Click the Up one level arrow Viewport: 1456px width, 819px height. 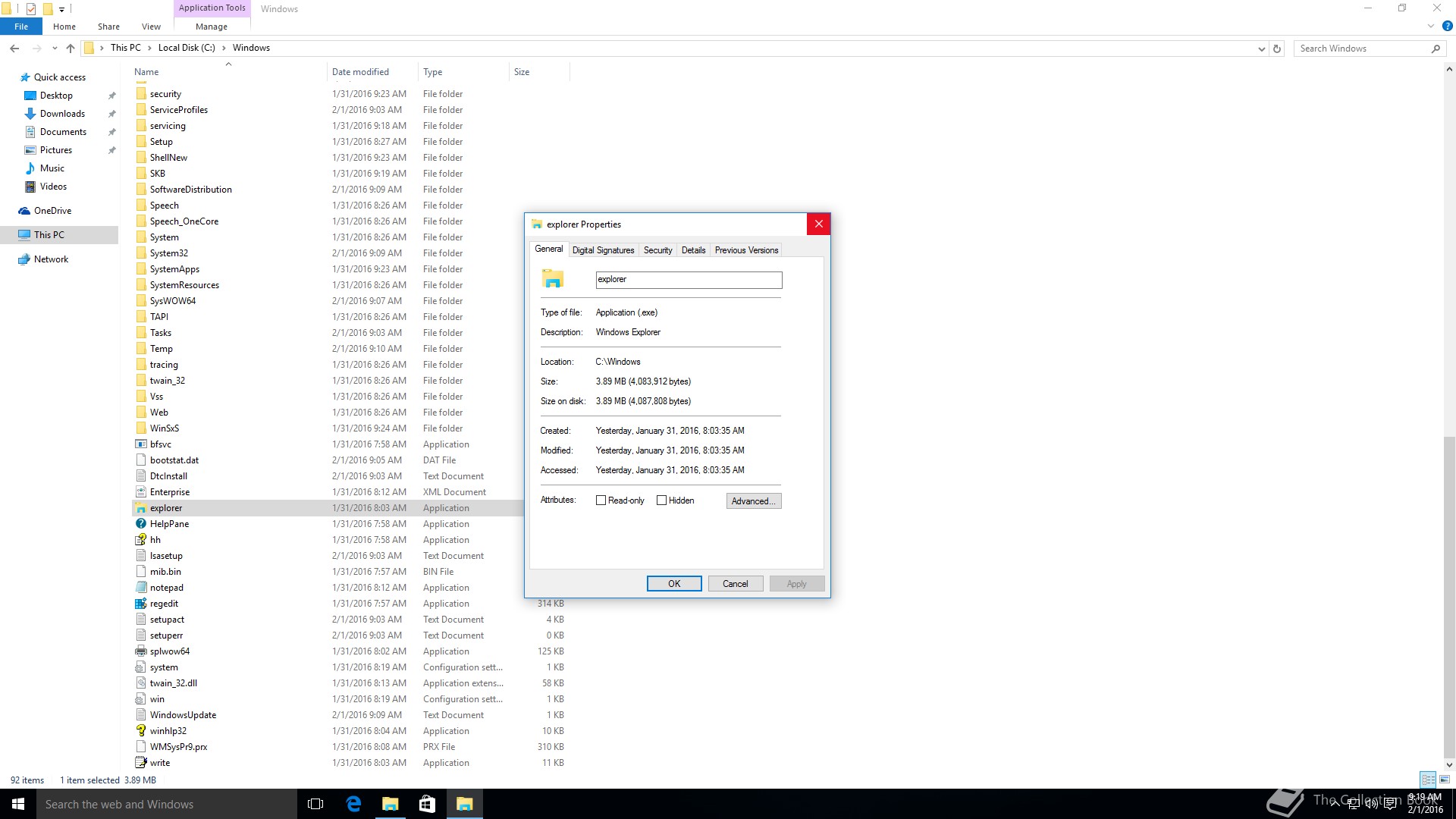71,48
